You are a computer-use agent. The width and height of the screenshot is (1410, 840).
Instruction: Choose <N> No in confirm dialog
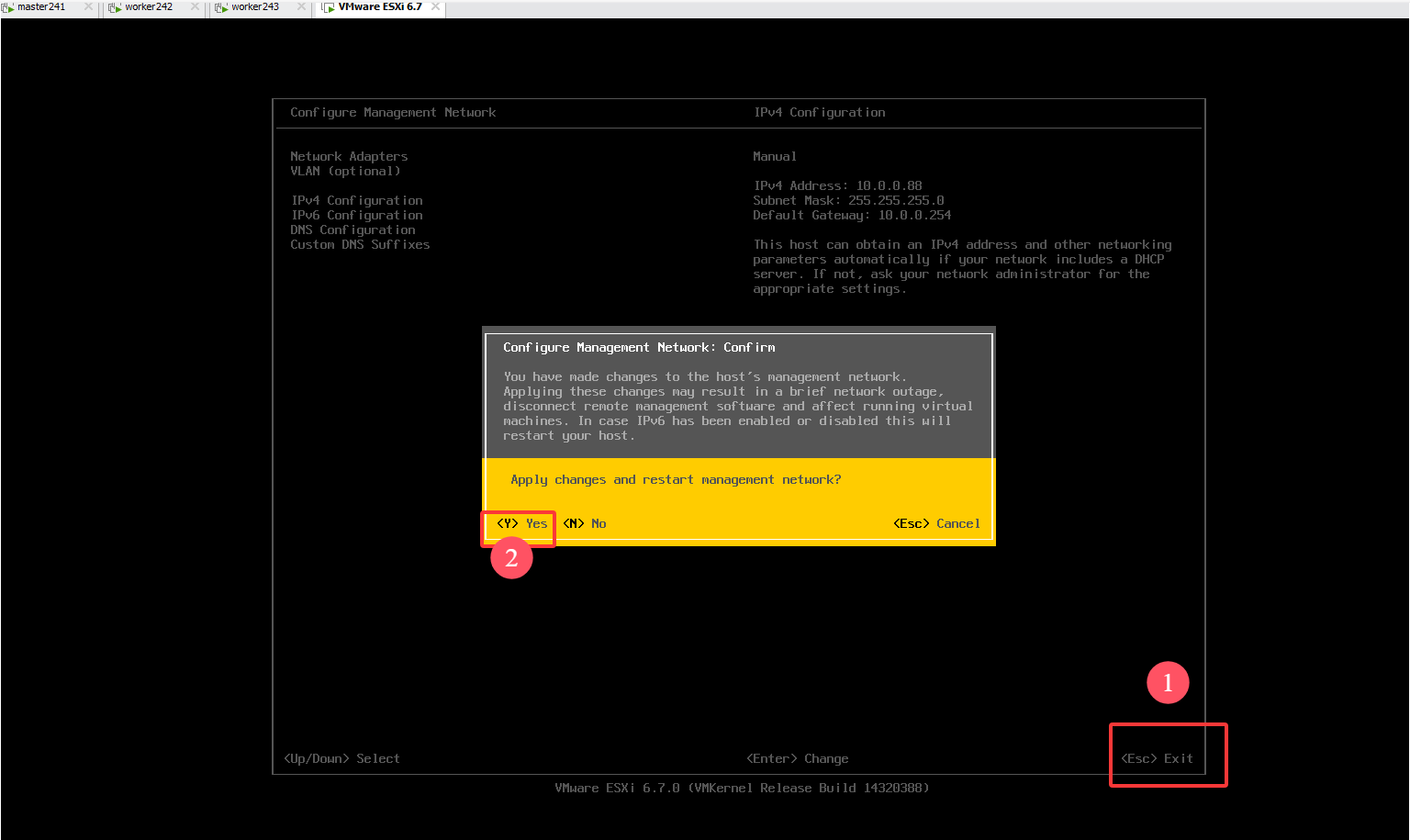click(584, 523)
